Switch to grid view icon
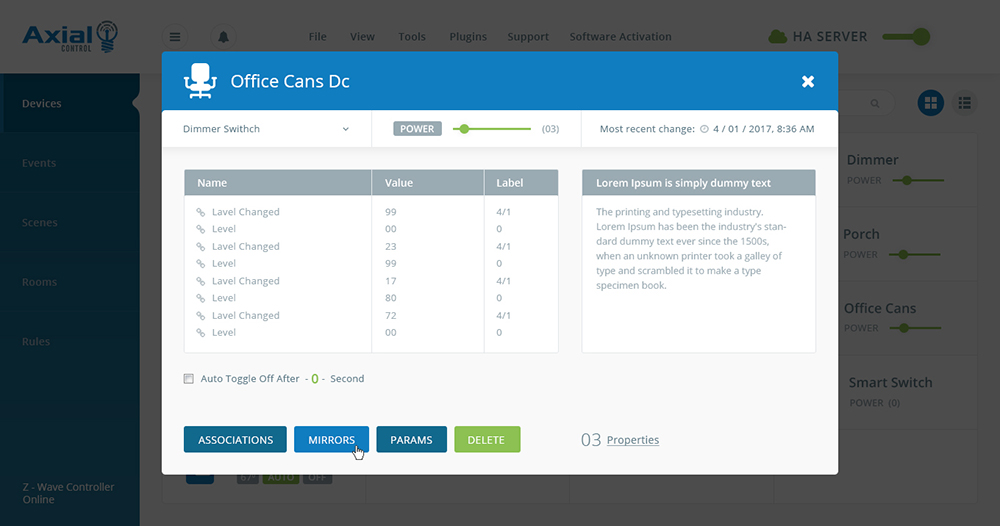The image size is (1000, 526). click(930, 103)
